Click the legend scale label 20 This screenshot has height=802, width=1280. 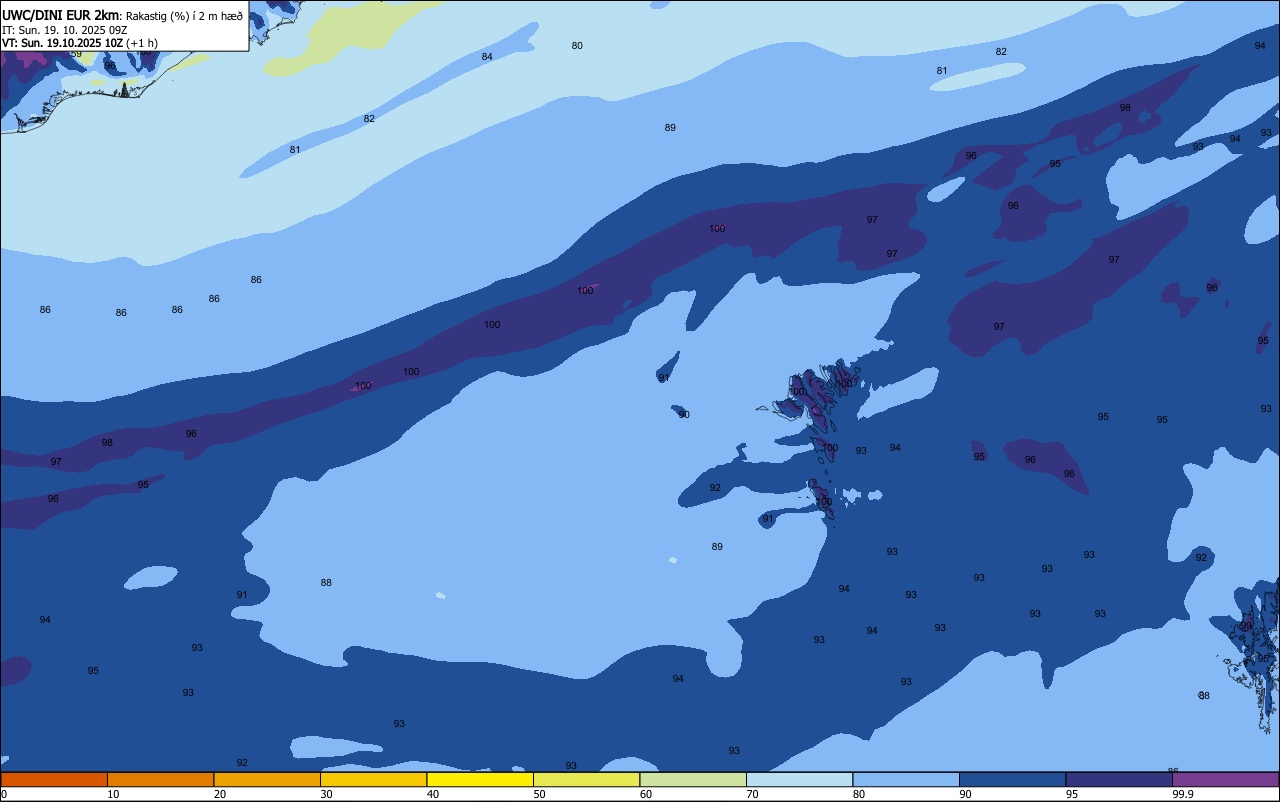click(220, 794)
